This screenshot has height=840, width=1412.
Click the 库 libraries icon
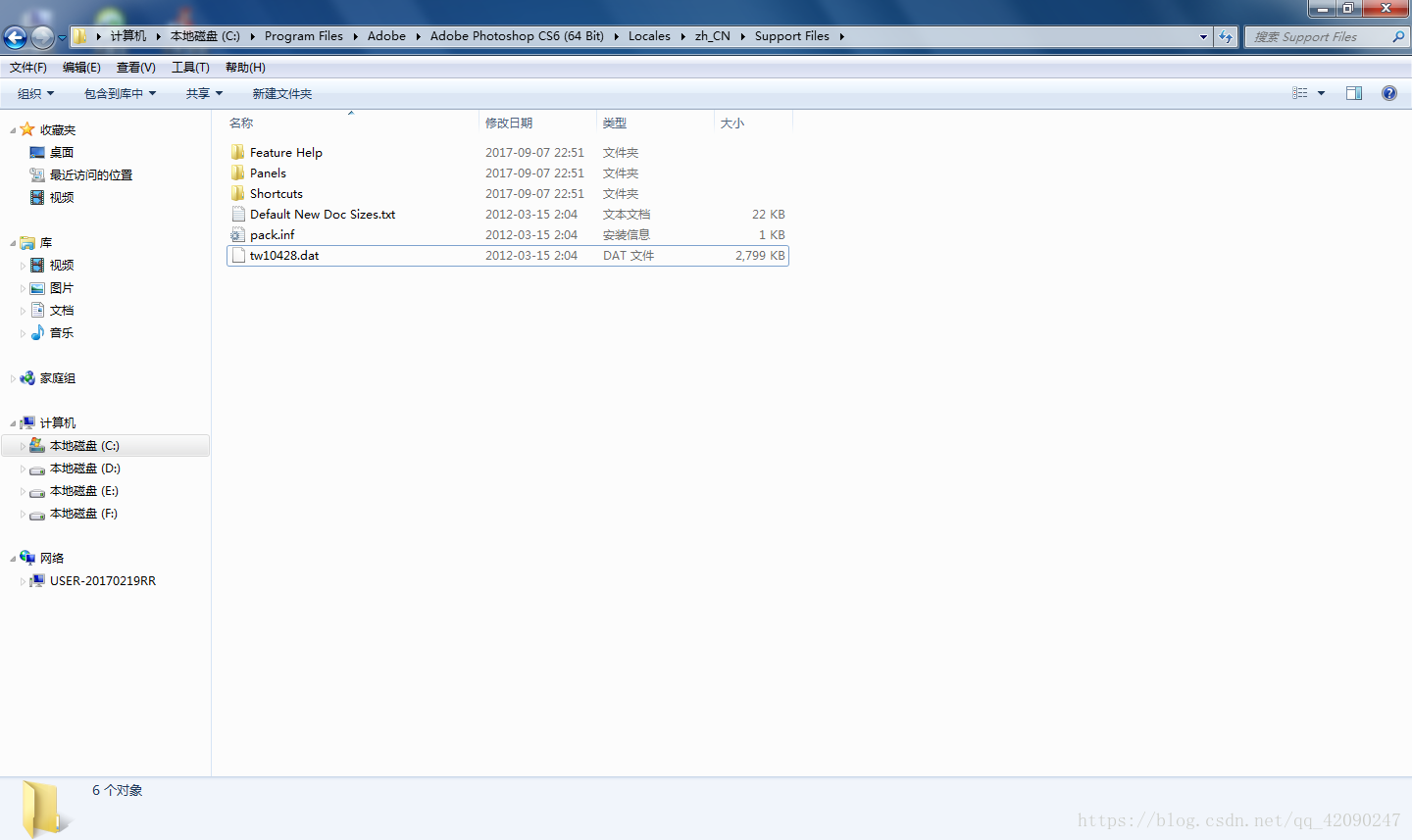point(27,242)
